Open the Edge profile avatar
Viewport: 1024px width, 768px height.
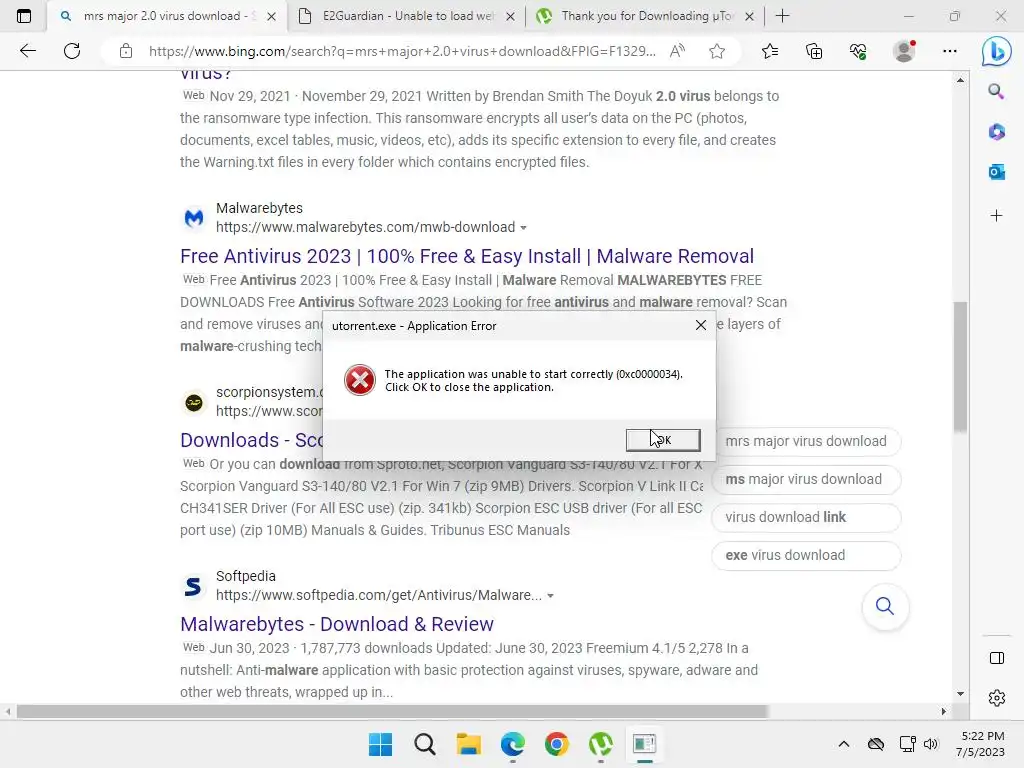pyautogui.click(x=904, y=51)
